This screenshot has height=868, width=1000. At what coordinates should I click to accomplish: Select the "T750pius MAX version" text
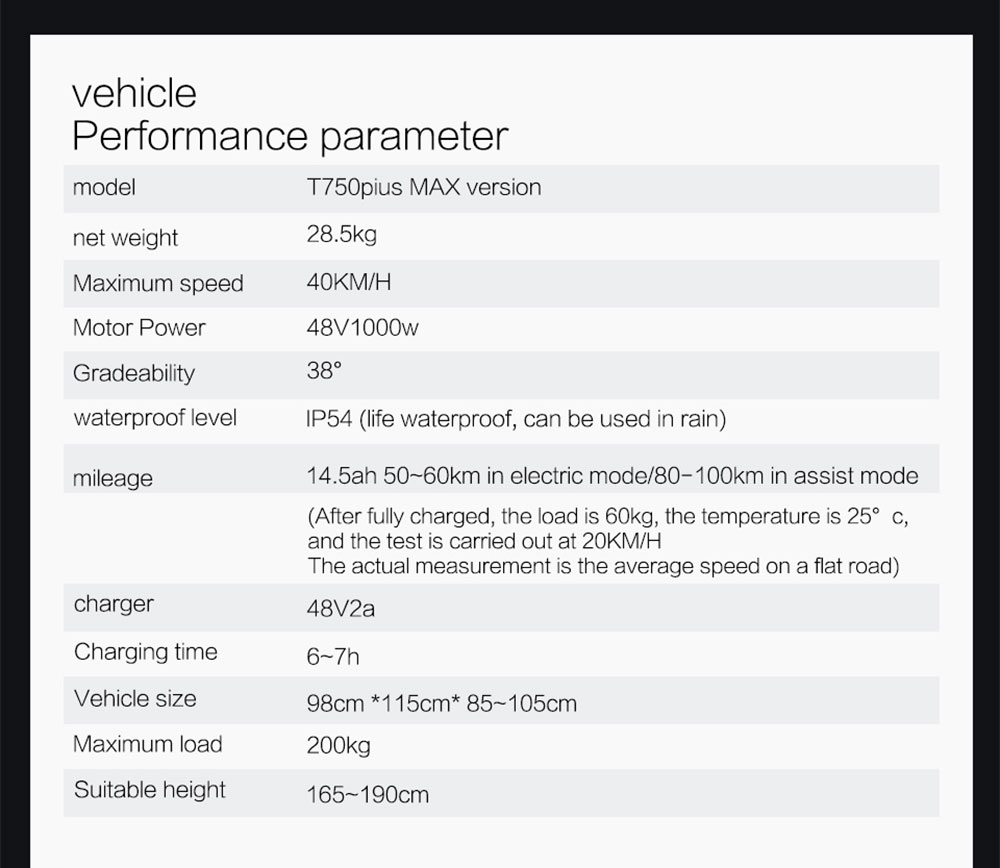point(423,188)
